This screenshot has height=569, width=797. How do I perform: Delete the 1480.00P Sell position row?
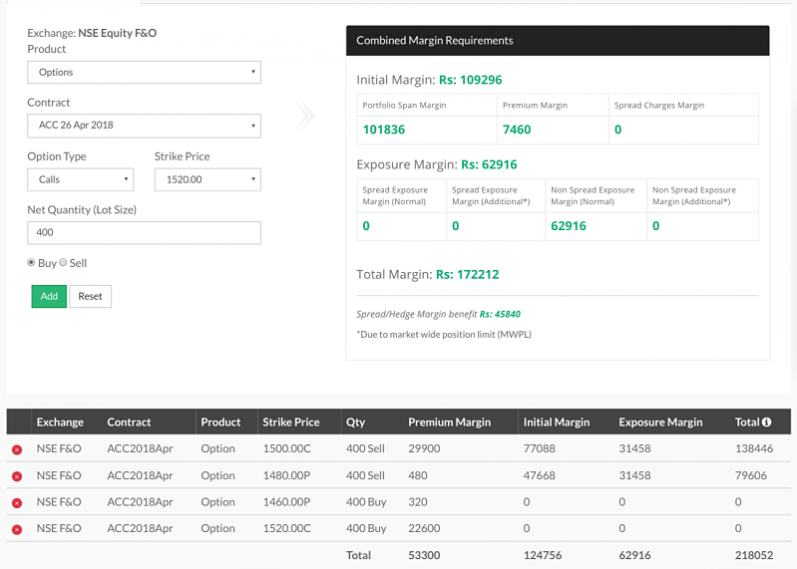pos(17,477)
